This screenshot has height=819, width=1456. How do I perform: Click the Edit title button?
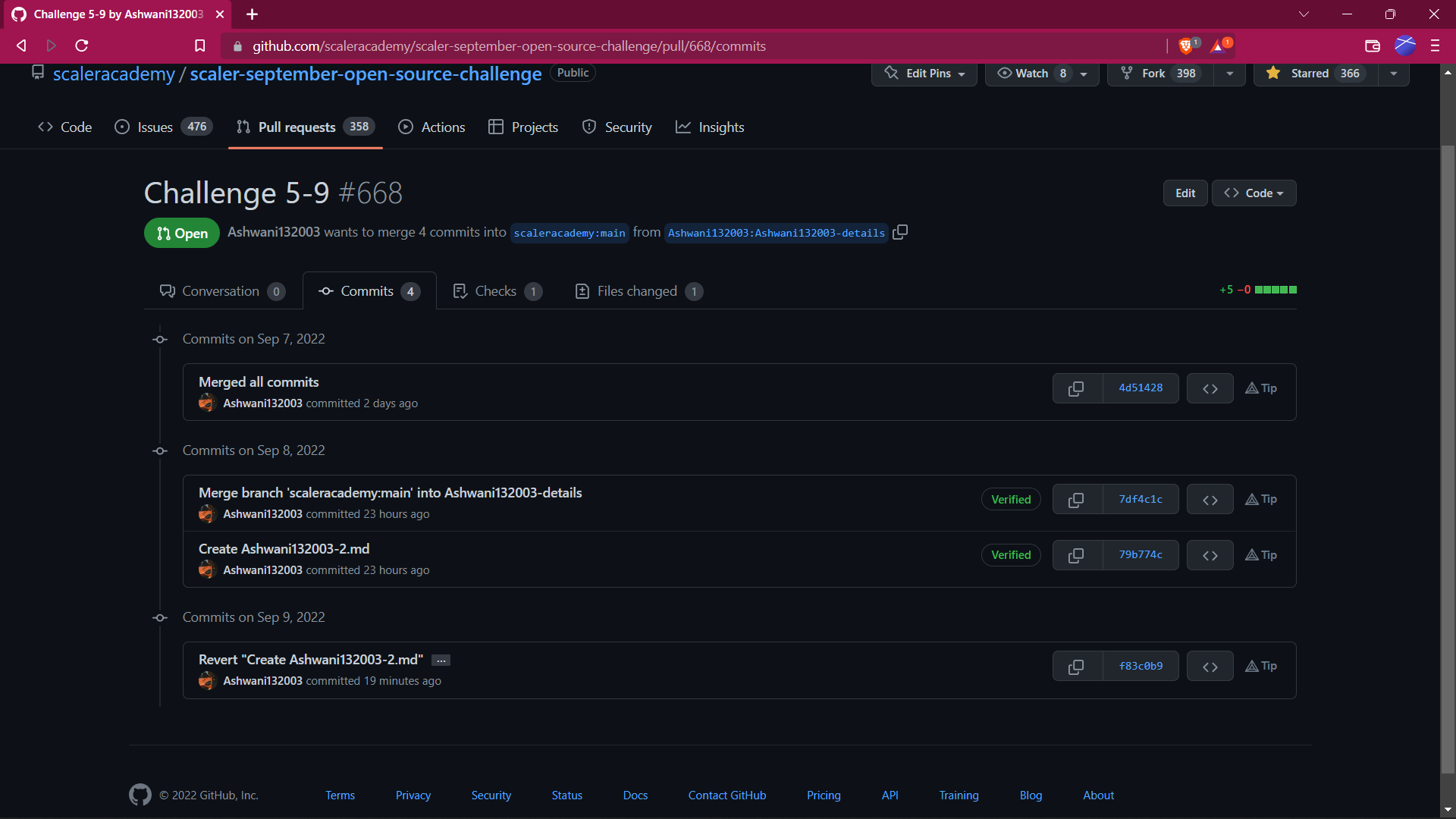[x=1185, y=193]
